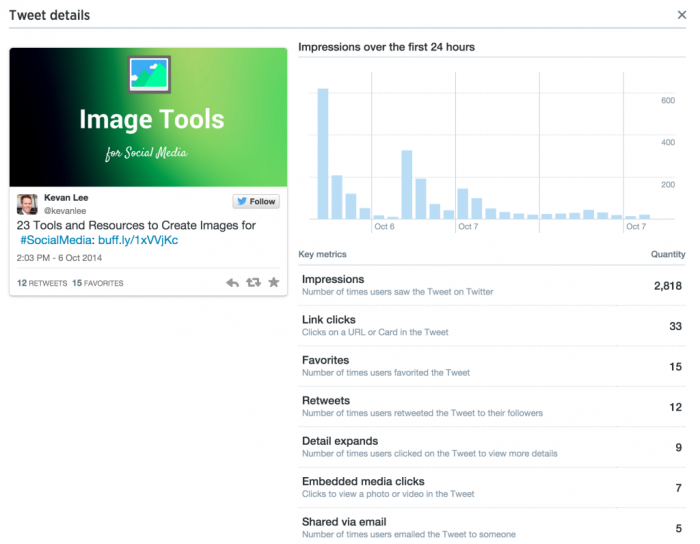Close the Tweet details dialog
This screenshot has width=700, height=544.
(x=682, y=15)
